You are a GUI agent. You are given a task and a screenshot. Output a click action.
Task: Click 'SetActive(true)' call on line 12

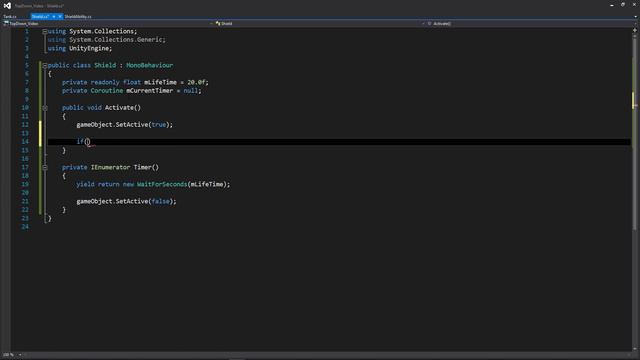(x=143, y=125)
